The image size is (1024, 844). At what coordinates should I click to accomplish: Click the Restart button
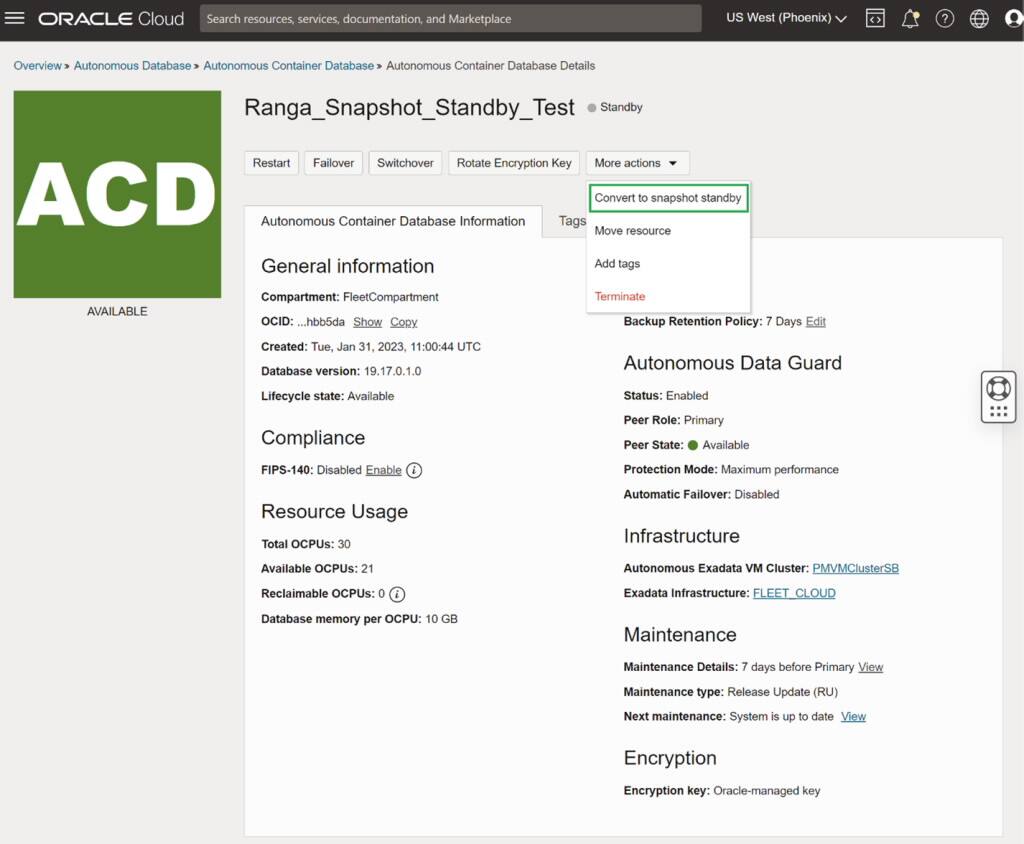click(x=271, y=162)
